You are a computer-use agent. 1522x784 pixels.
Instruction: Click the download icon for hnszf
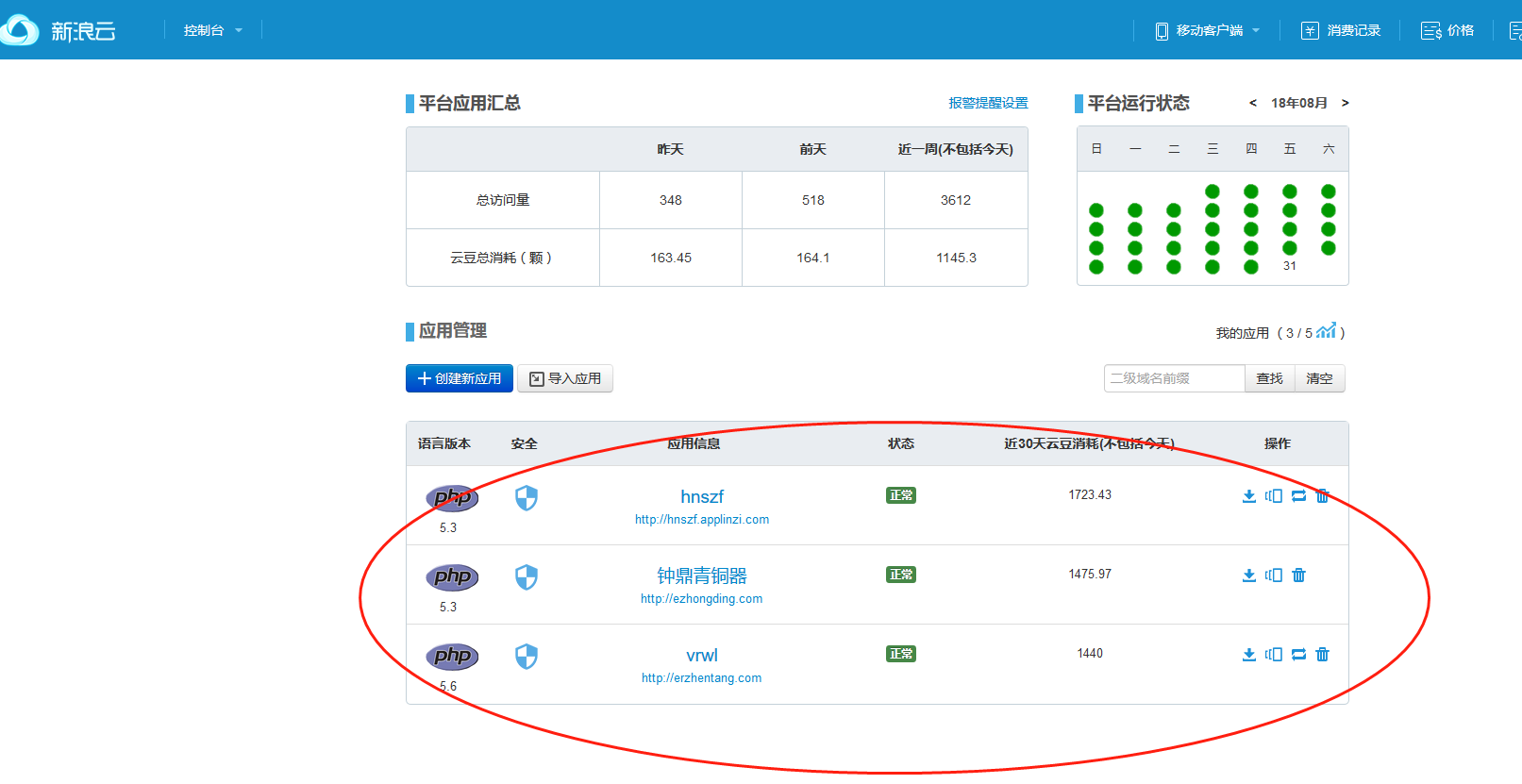pyautogui.click(x=1249, y=496)
